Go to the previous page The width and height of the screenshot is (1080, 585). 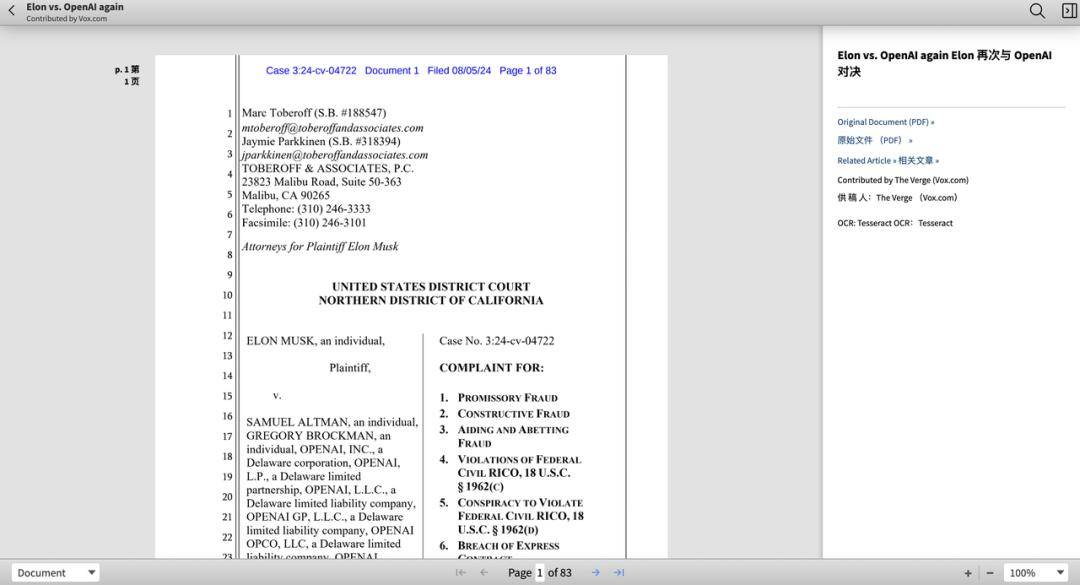click(x=484, y=573)
